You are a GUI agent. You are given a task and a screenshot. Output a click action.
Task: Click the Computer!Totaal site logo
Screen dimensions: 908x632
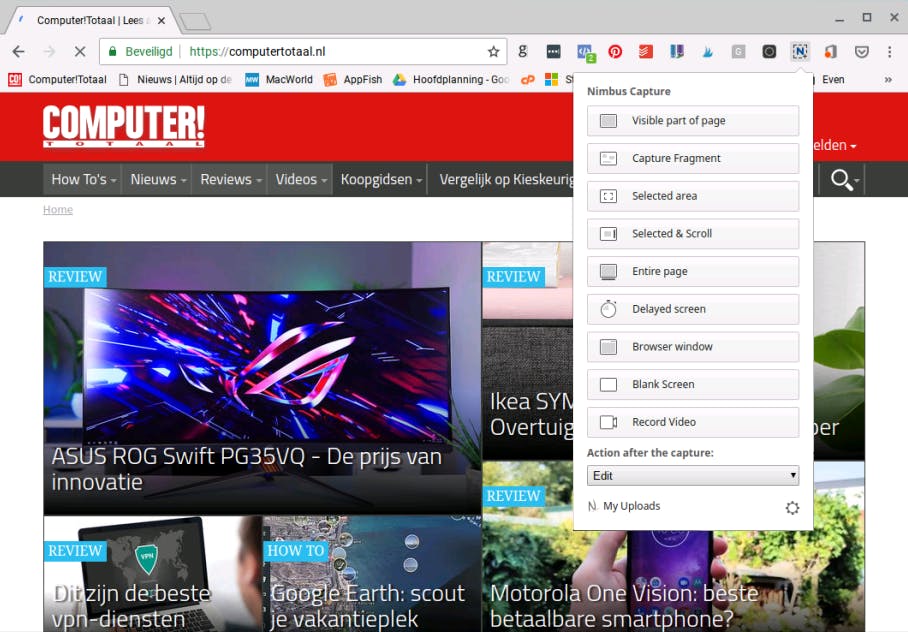coord(123,126)
